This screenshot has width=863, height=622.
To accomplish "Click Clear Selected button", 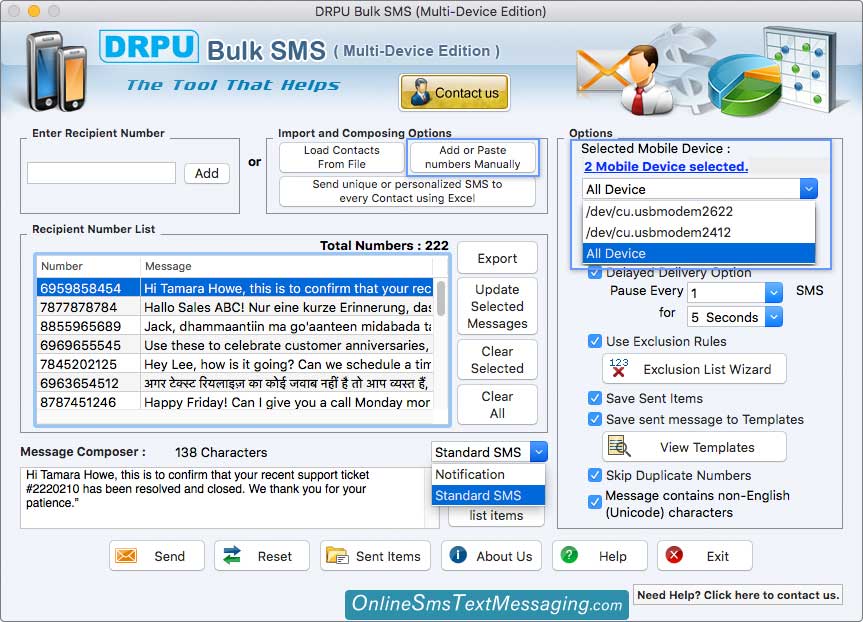I will click(x=497, y=359).
